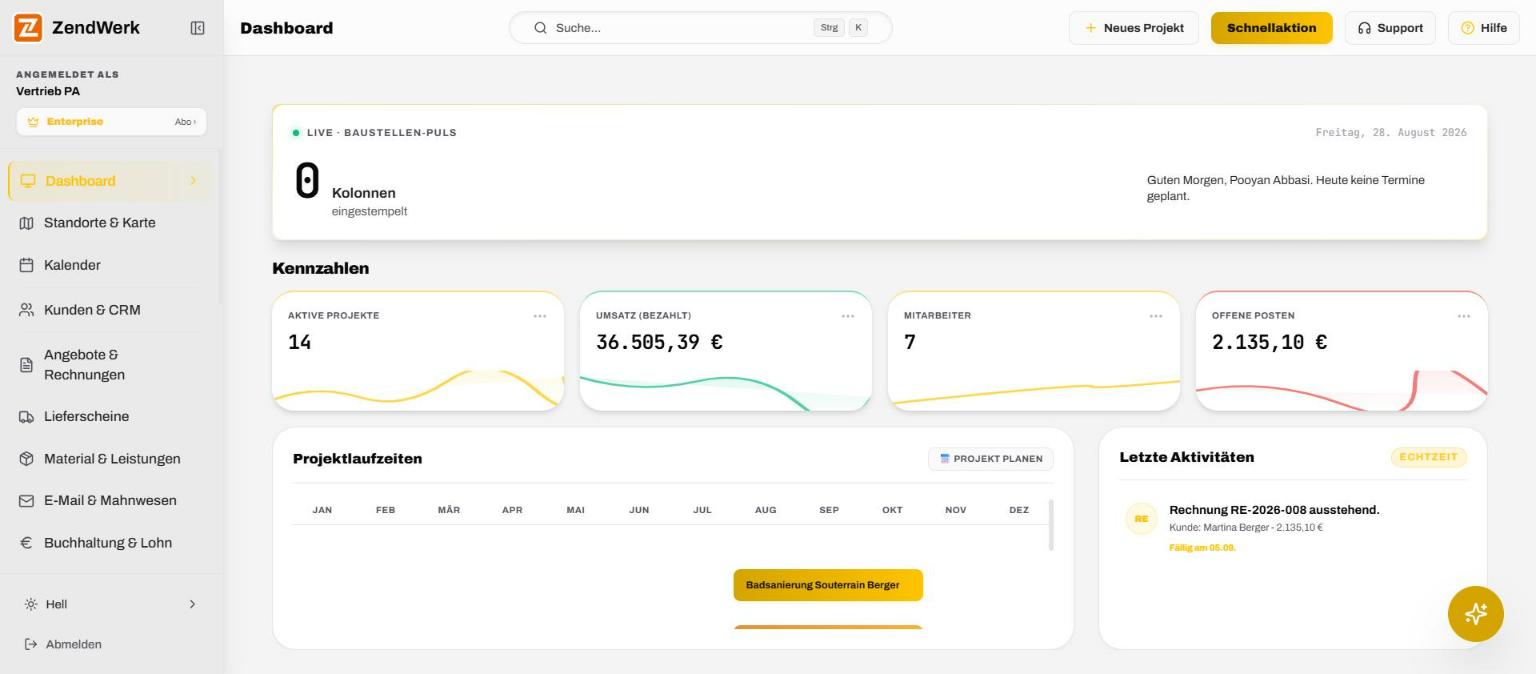Click the question mark icon on Hilfe
Viewport: 1536px width, 674px height.
click(1468, 28)
